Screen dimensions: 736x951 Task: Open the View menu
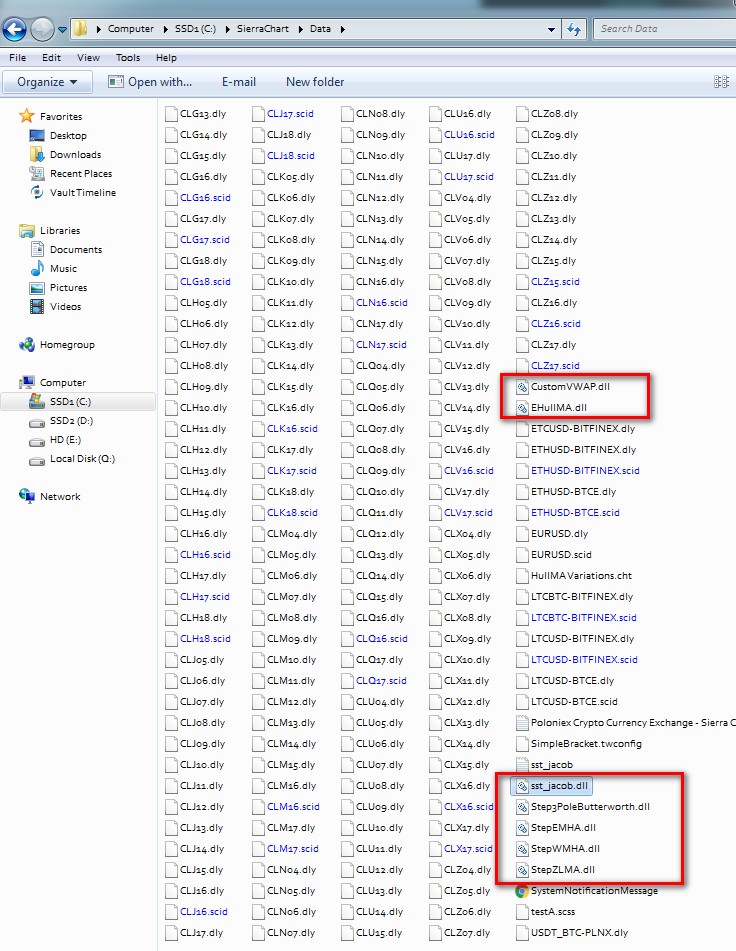[x=89, y=58]
